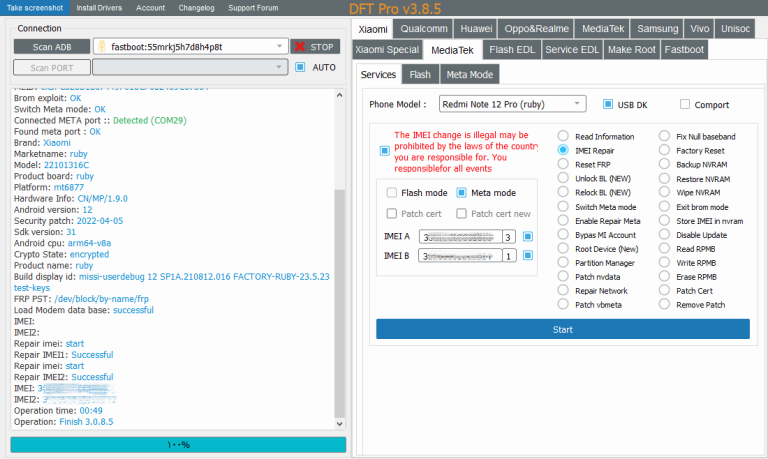Select Partition Manager option
Viewport: 768px width, 459px height.
tap(563, 262)
